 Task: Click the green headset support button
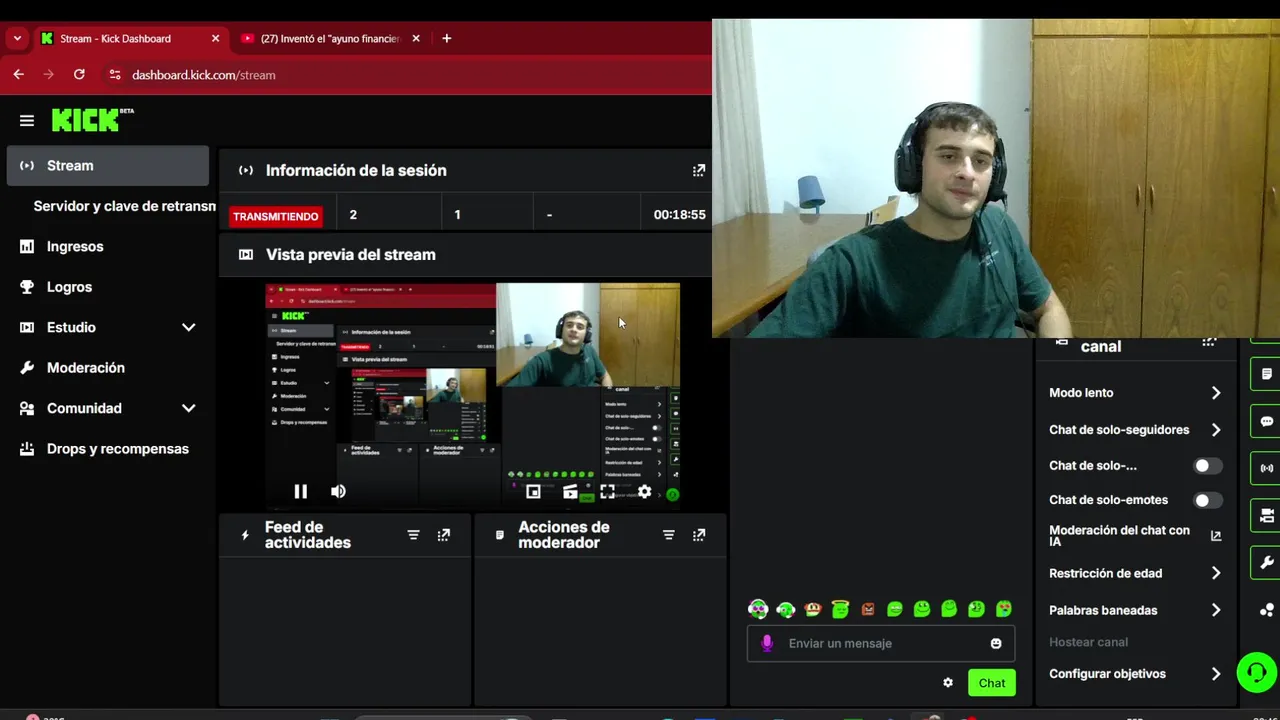(1257, 672)
